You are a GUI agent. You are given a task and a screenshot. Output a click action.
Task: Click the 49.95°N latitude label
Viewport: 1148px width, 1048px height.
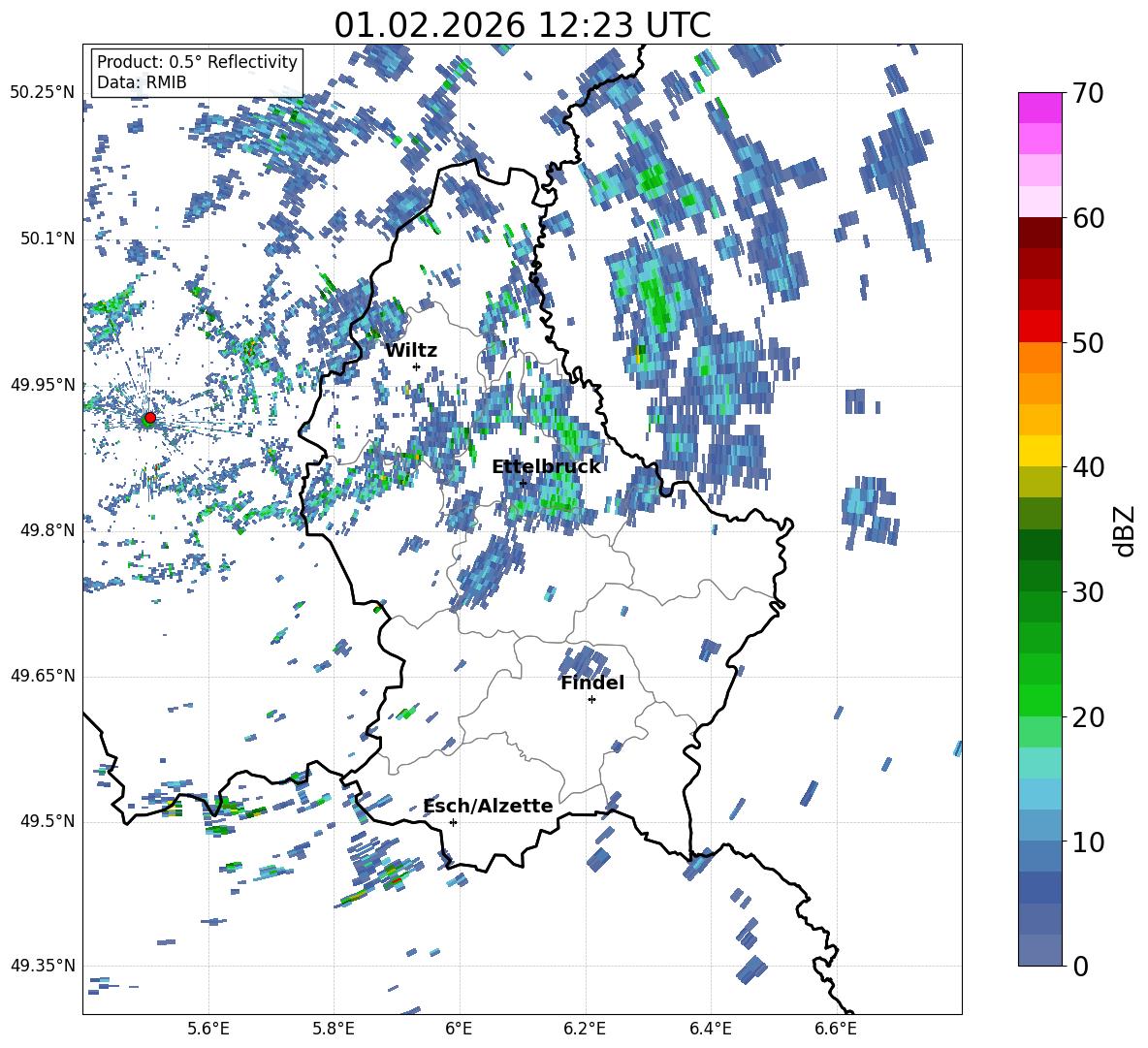(x=43, y=384)
